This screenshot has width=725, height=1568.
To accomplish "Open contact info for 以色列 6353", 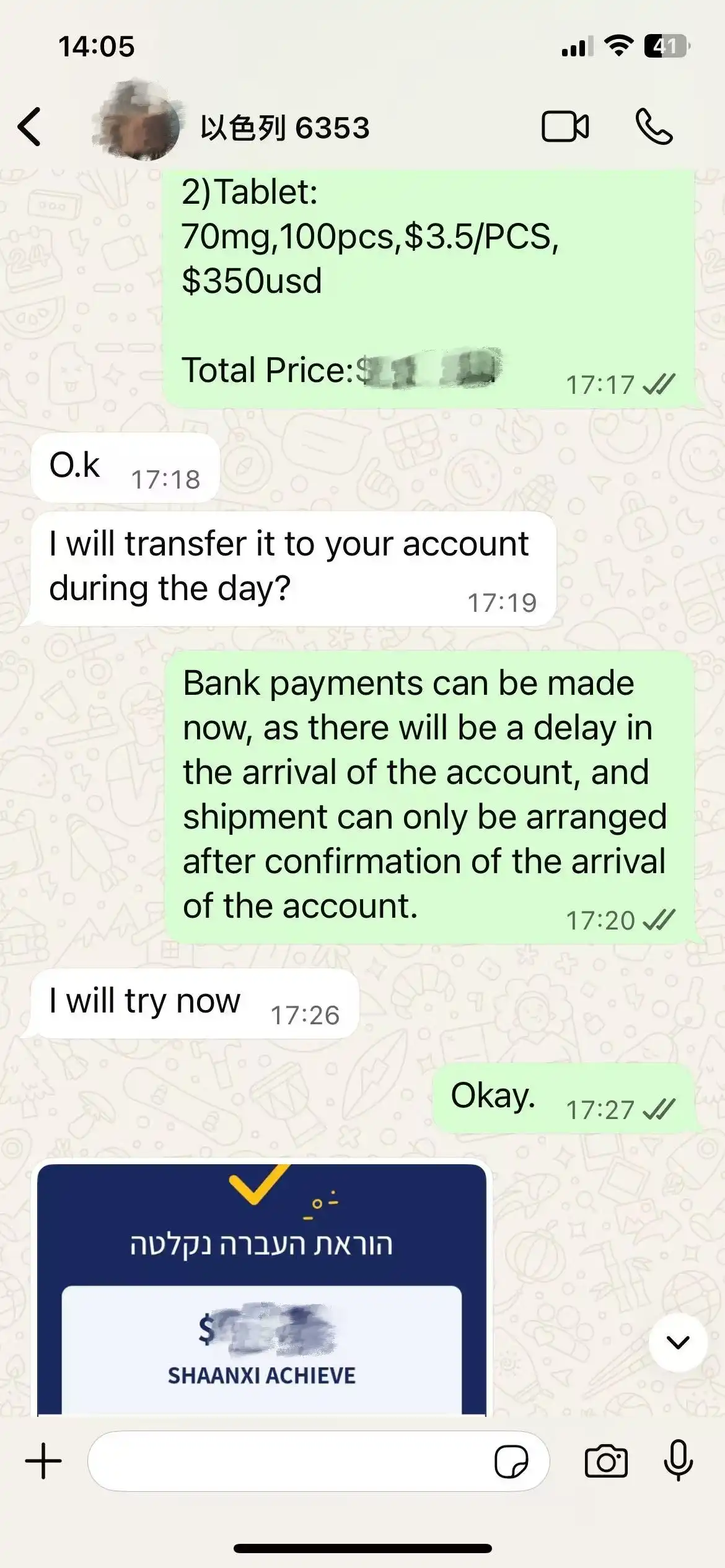I will pos(285,128).
